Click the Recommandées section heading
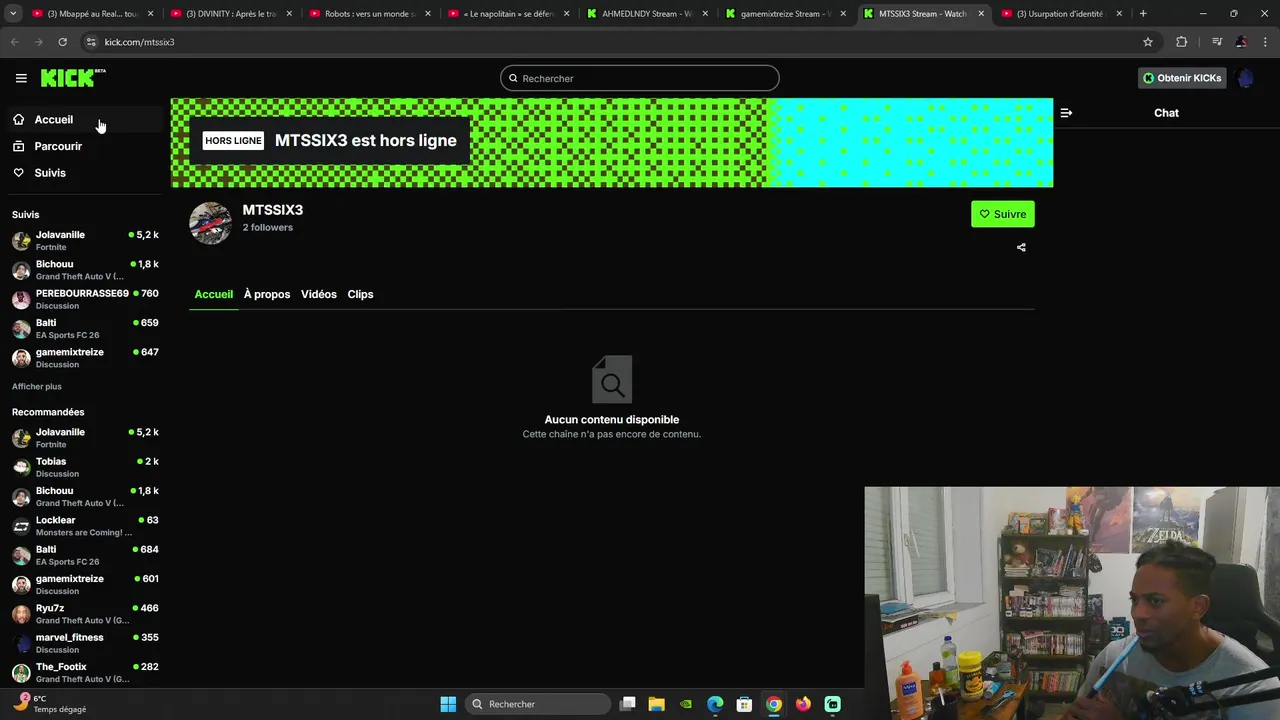Screen dimensions: 1280x720 (x=48, y=412)
